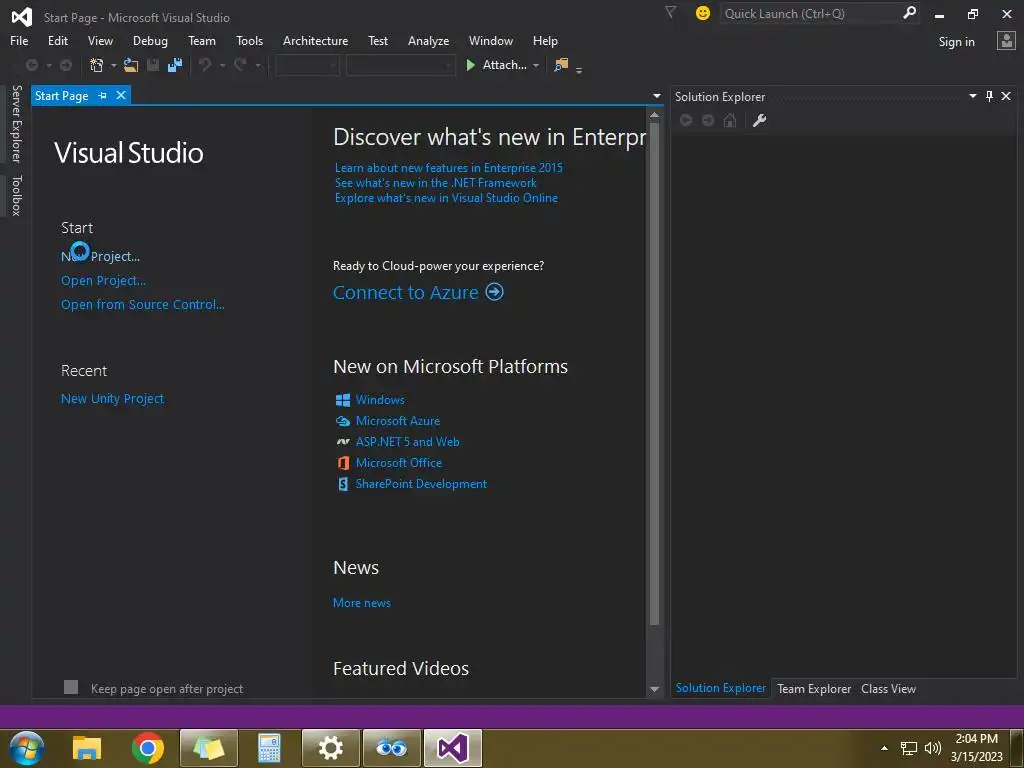This screenshot has height=768, width=1024.
Task: Open Solution Explorer window position dropdown
Action: 972,96
